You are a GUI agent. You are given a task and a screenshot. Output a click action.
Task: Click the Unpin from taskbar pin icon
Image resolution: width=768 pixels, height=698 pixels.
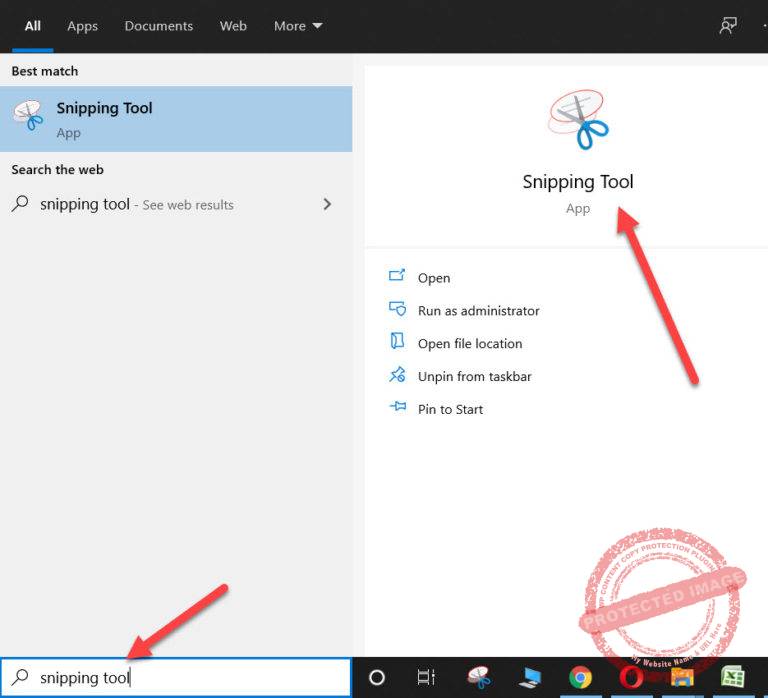(x=397, y=374)
